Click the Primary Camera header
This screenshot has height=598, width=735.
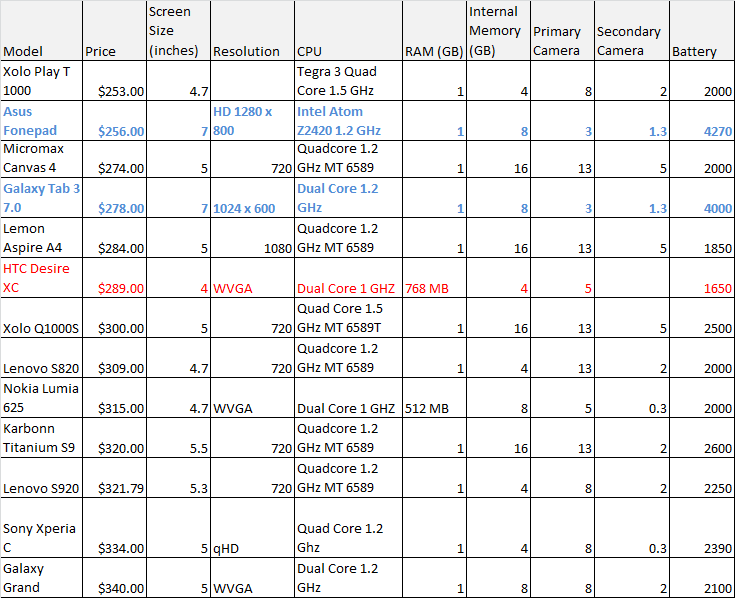[562, 30]
